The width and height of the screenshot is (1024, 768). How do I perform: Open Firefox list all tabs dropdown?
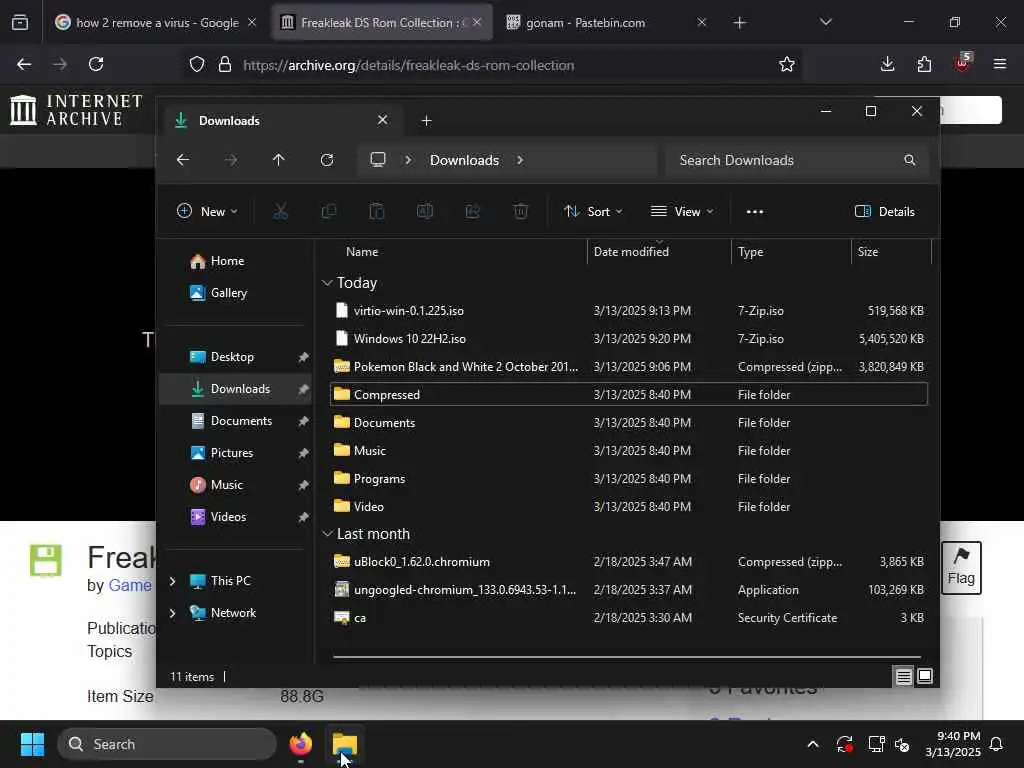pyautogui.click(x=826, y=22)
